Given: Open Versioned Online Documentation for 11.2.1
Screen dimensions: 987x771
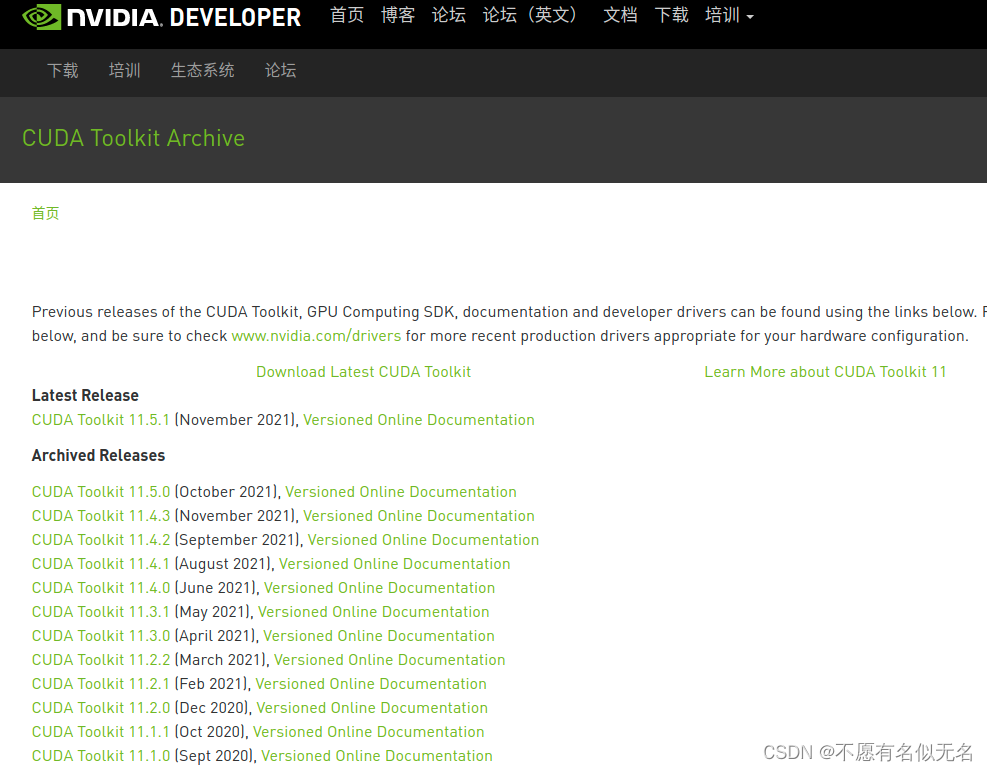Looking at the screenshot, I should 371,684.
